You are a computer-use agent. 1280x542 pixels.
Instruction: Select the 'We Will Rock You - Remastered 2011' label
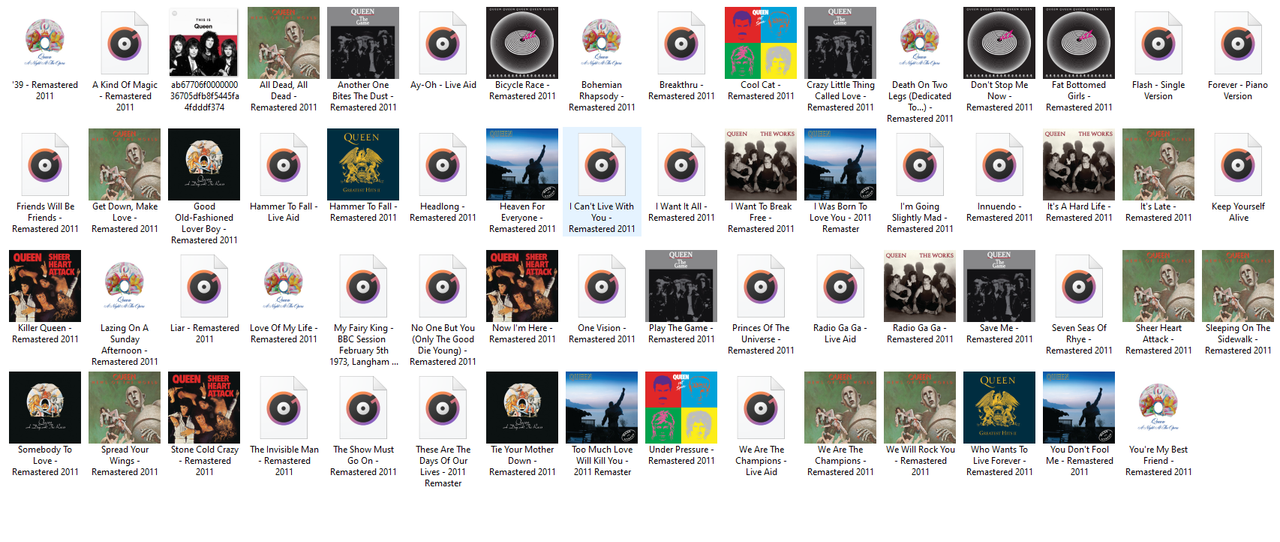(920, 461)
